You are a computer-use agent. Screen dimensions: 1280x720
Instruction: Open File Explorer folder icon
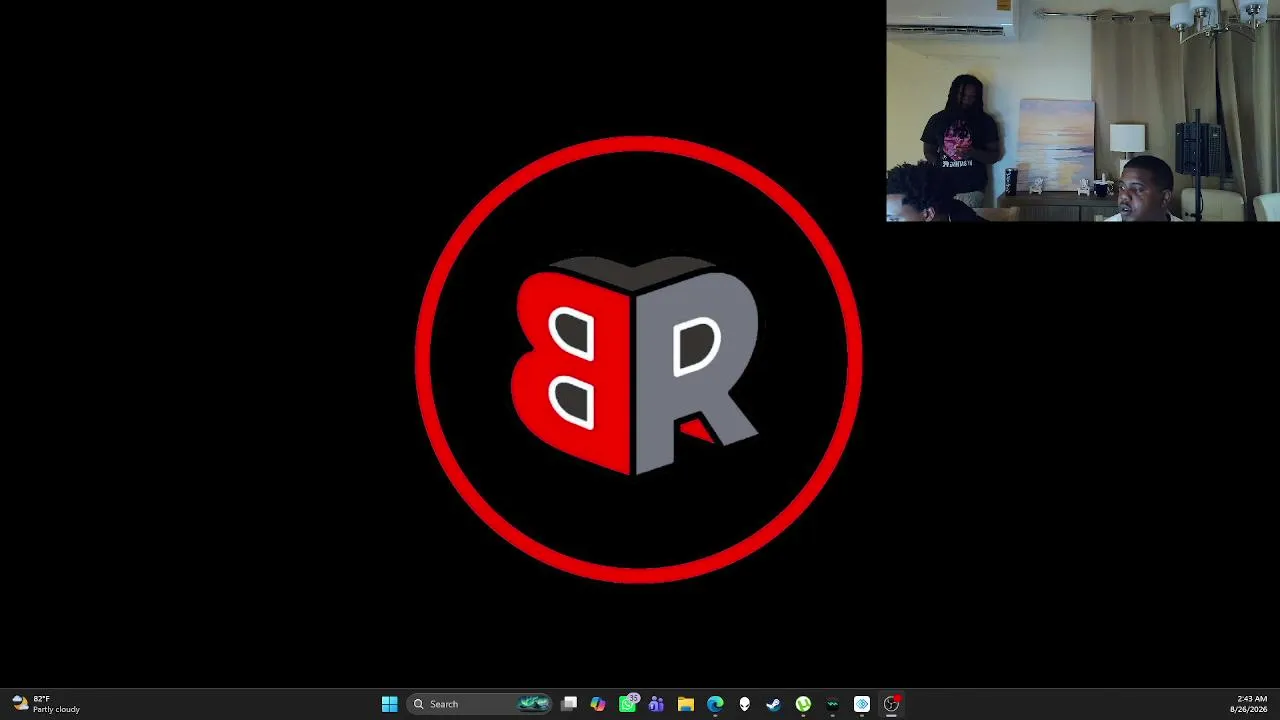tap(686, 704)
